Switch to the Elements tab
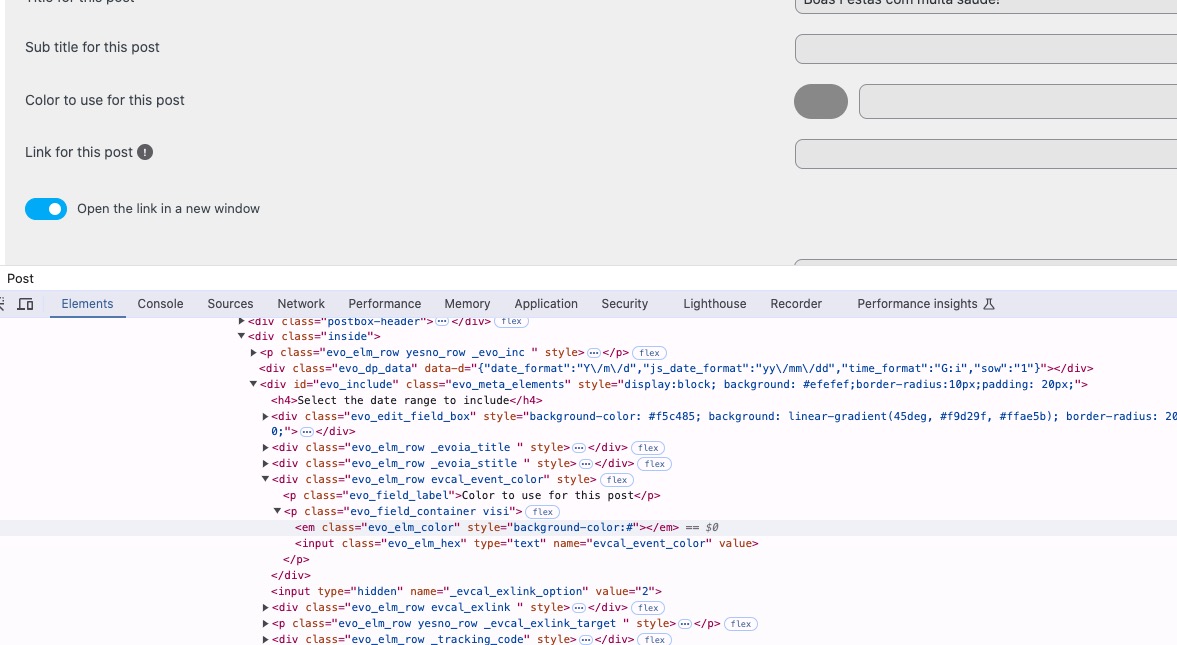The image size is (1177, 645). click(x=87, y=304)
